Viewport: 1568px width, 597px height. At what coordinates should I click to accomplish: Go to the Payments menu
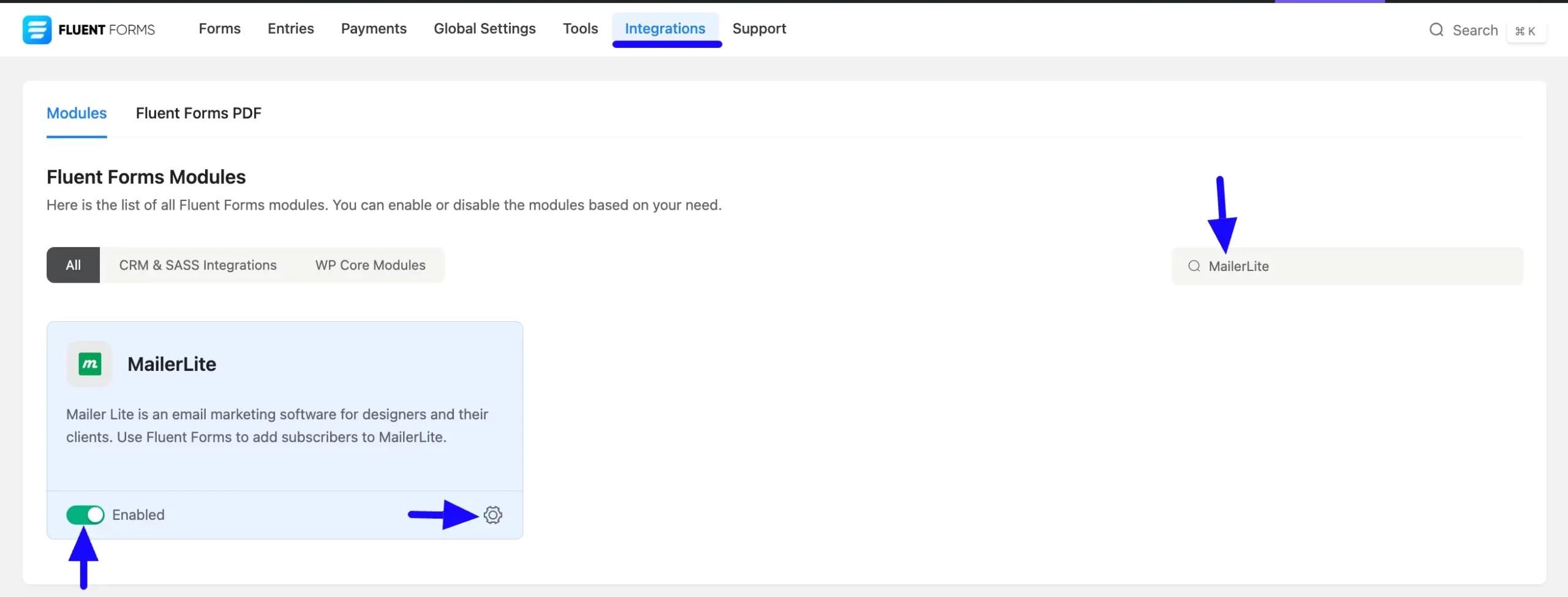click(x=374, y=29)
